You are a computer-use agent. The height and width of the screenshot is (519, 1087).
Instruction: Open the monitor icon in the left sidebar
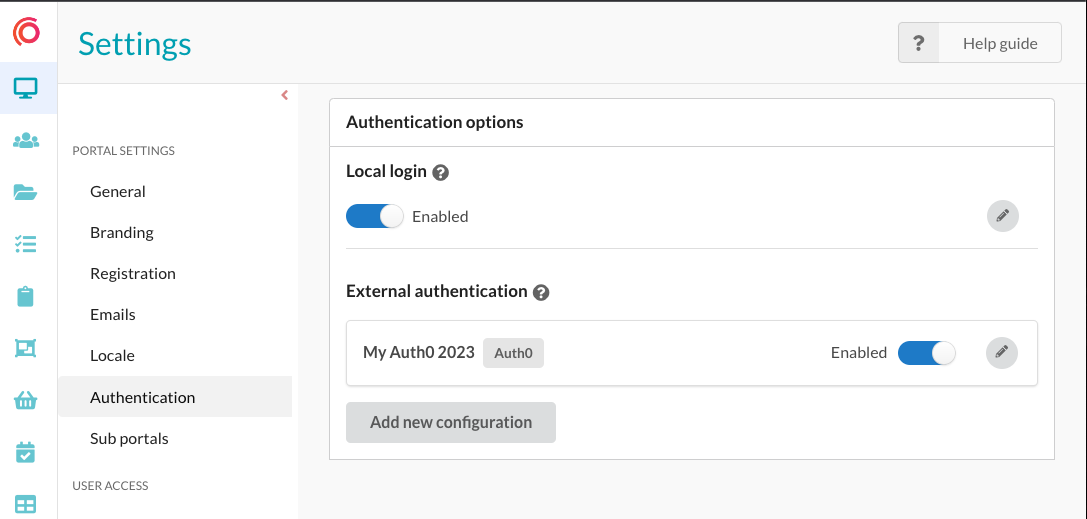(x=26, y=88)
